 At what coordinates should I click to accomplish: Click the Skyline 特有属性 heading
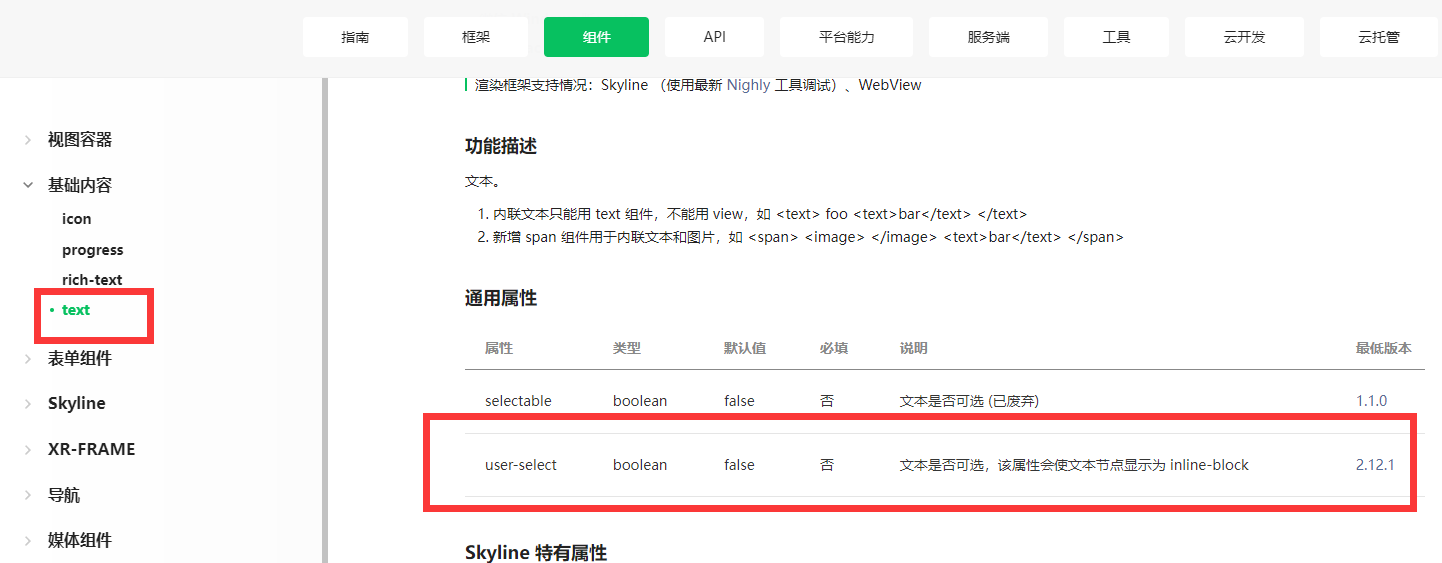coord(536,553)
